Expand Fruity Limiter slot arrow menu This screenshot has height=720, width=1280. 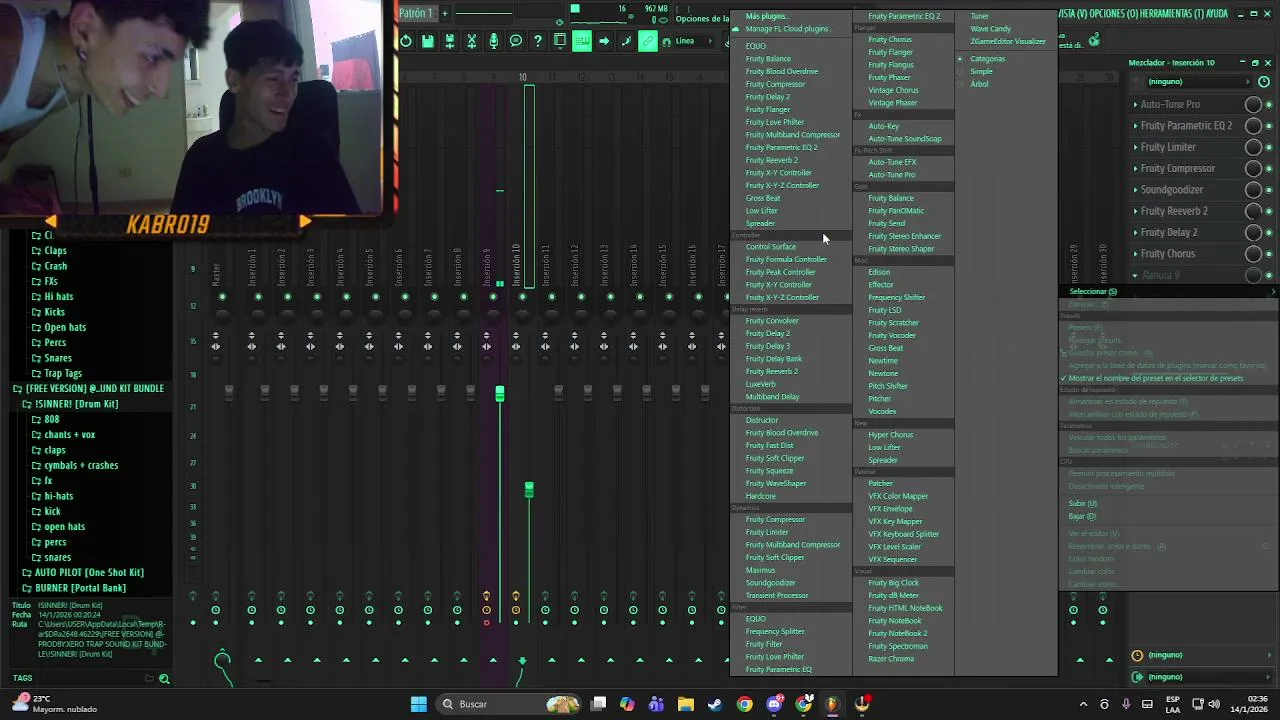pyautogui.click(x=1135, y=147)
